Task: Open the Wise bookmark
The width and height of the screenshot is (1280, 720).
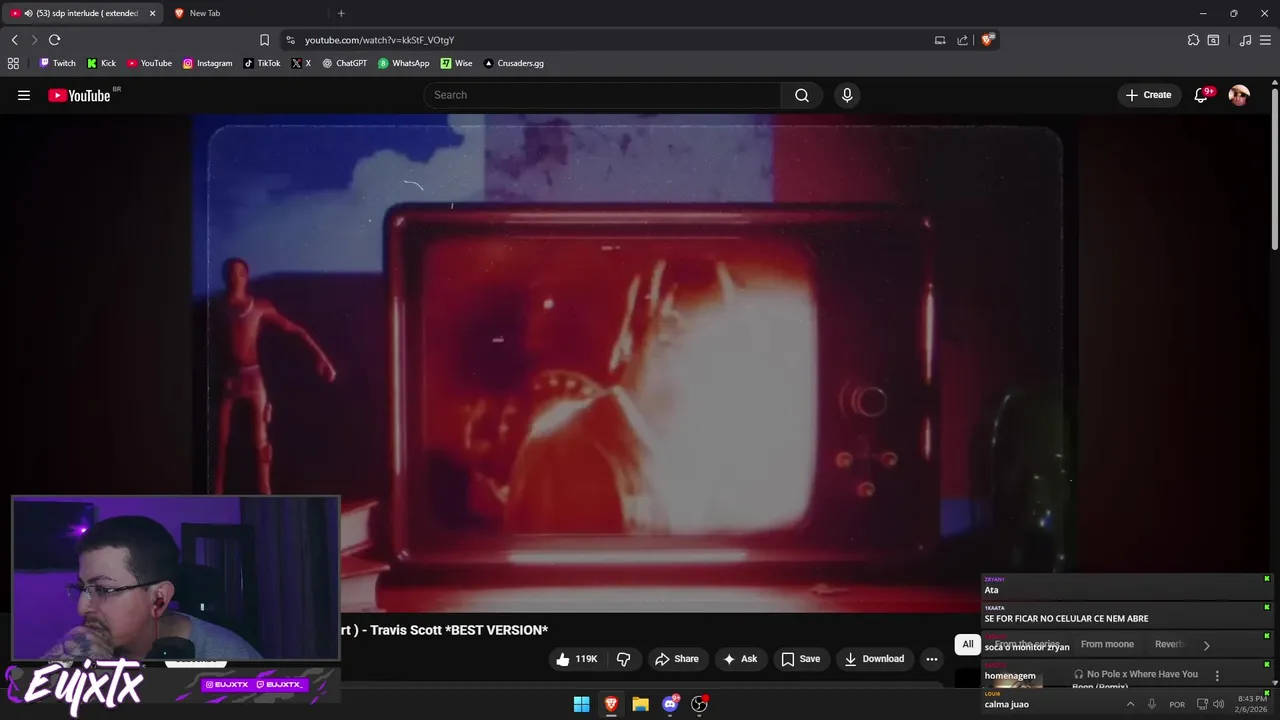Action: [457, 63]
